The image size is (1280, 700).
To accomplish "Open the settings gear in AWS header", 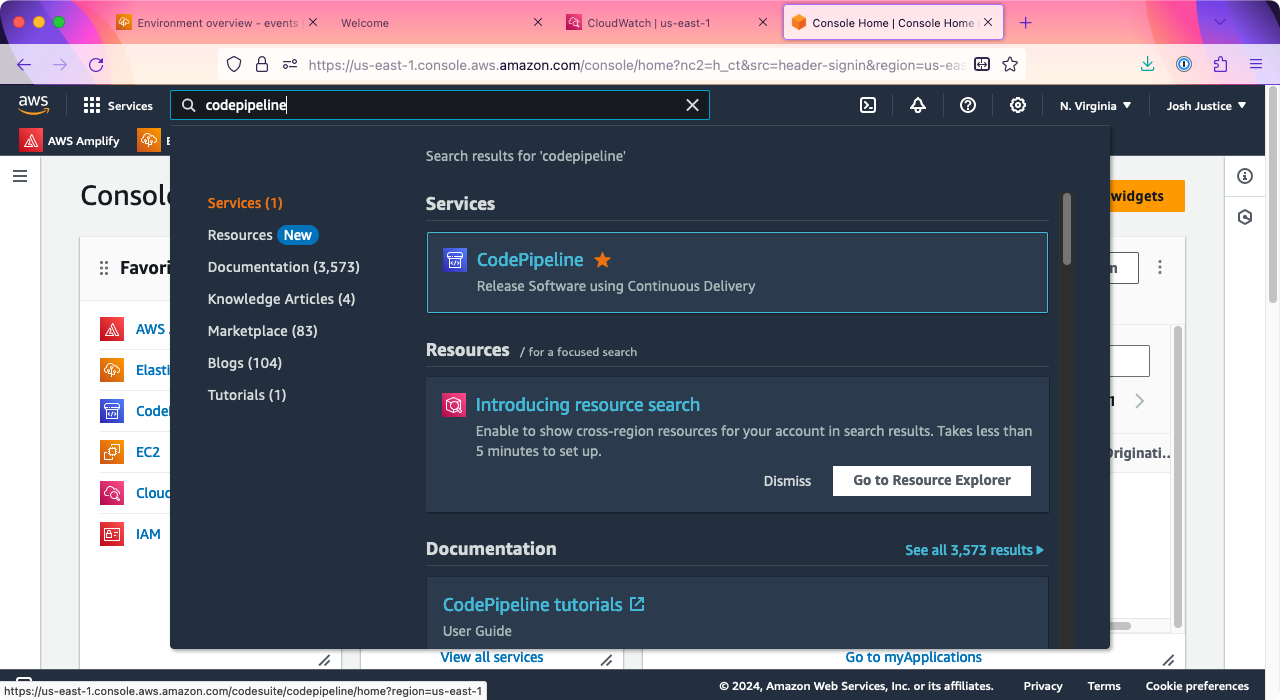I will pyautogui.click(x=1018, y=105).
